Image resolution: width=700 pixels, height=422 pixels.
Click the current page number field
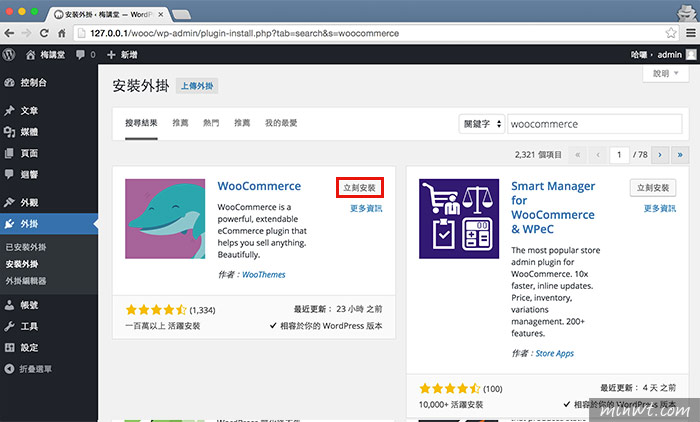point(619,155)
